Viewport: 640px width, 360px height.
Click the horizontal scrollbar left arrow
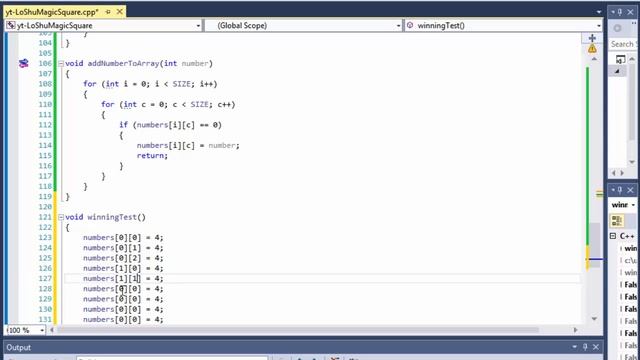pos(52,330)
